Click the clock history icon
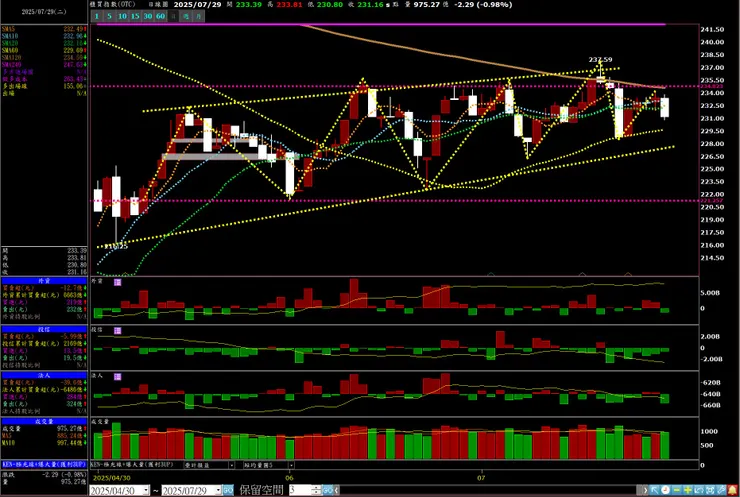This screenshot has height=497, width=740. pyautogui.click(x=665, y=490)
